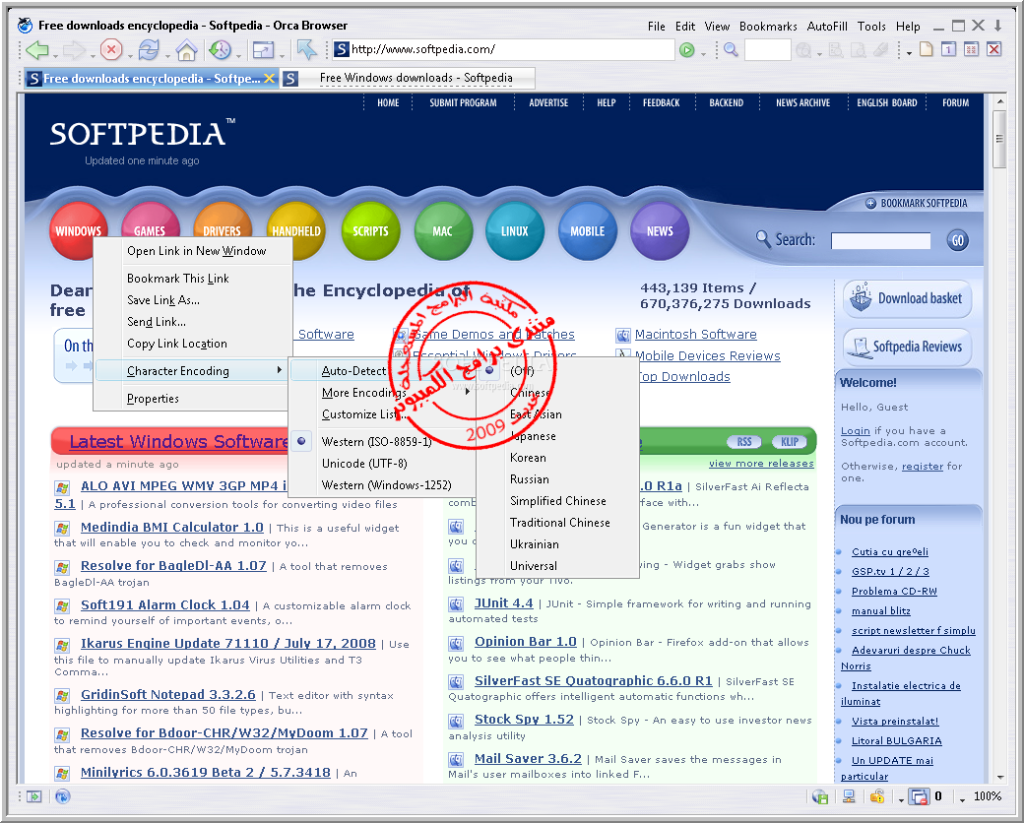Open JUnit 4.4 link
Screen dimensions: 1024x823
click(x=504, y=604)
